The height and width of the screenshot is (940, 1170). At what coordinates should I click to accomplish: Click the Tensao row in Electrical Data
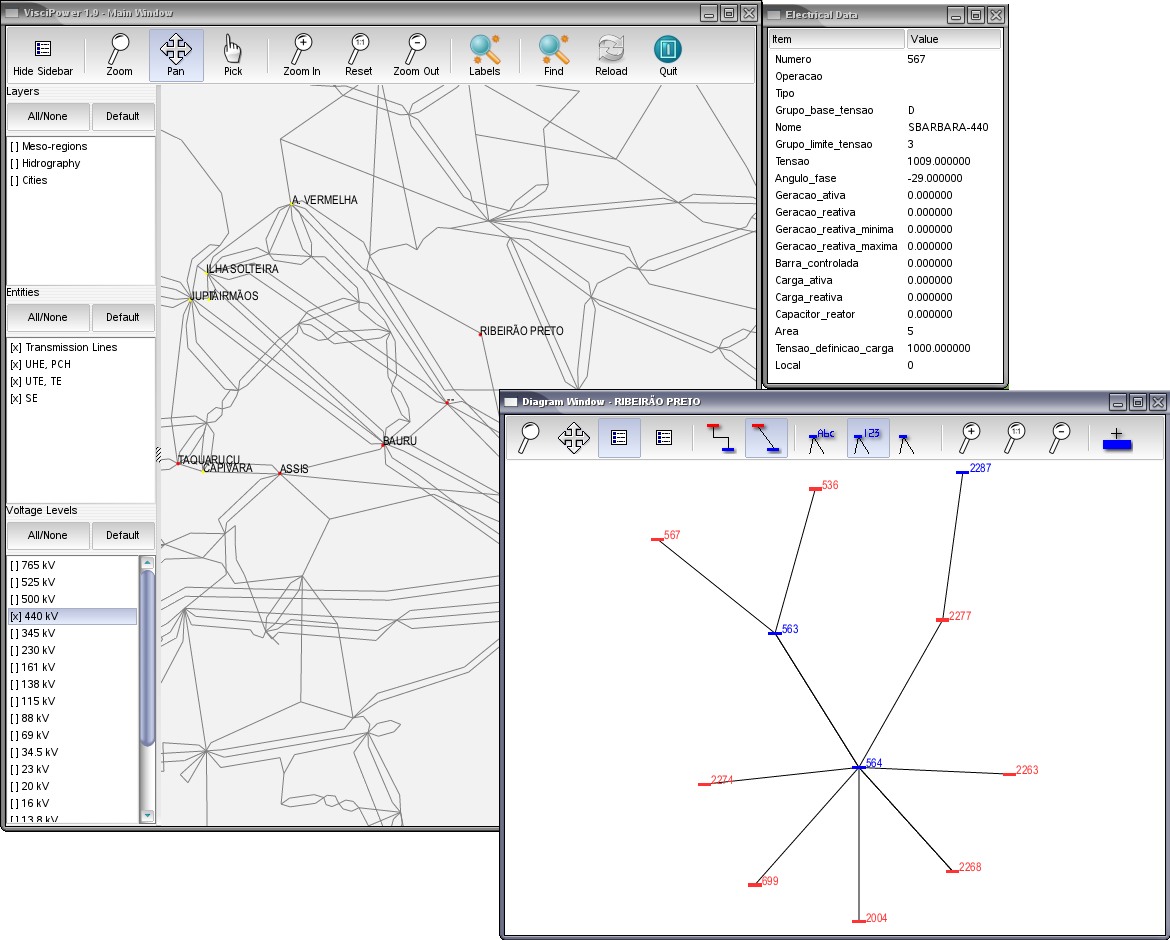[x=886, y=161]
